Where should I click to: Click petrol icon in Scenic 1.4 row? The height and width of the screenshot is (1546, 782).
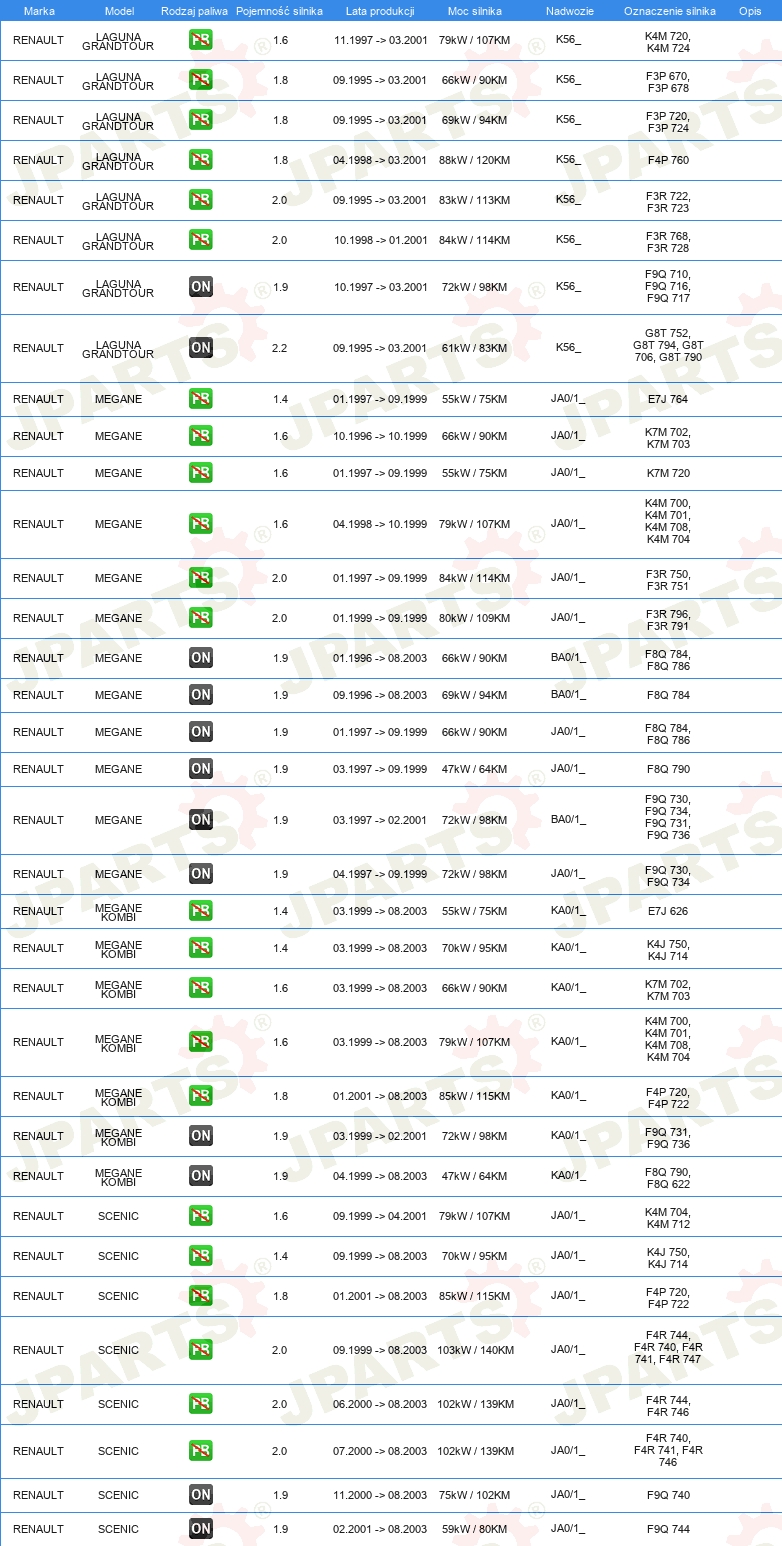click(200, 1256)
